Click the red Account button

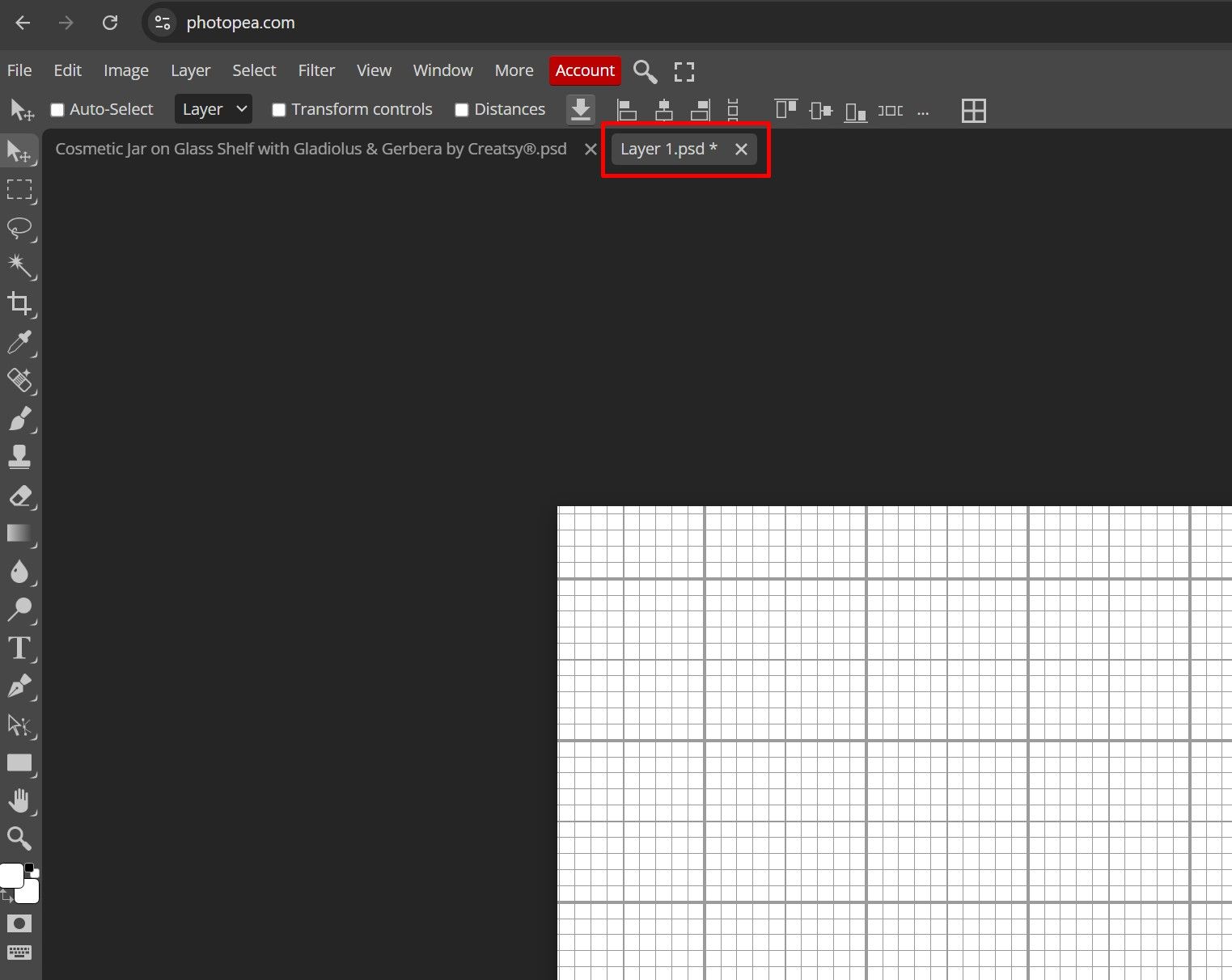click(585, 70)
